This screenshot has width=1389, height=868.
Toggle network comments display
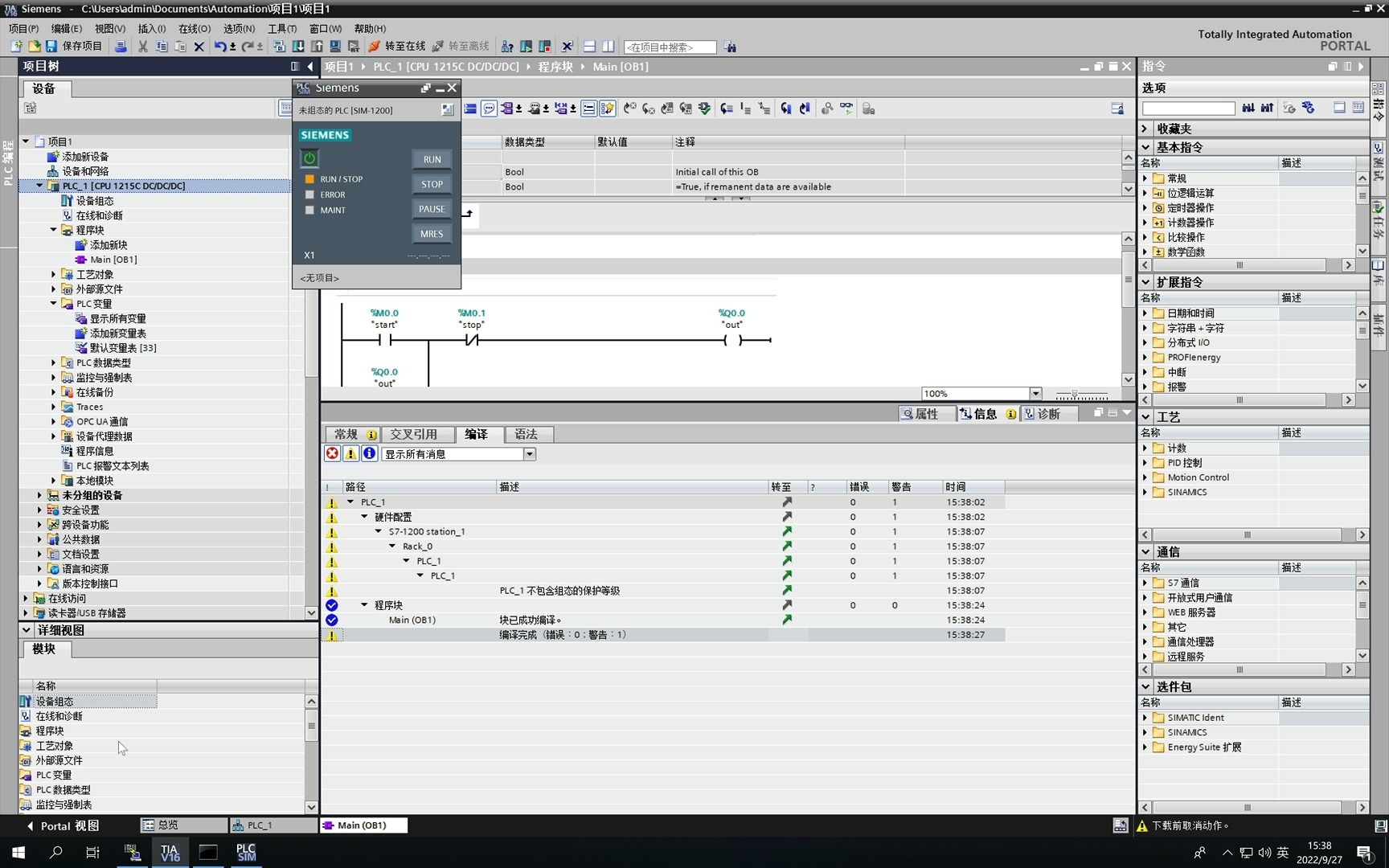tap(588, 108)
